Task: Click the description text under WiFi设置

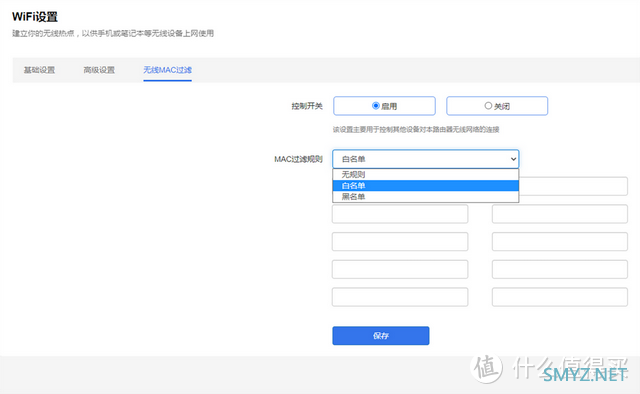Action: pos(113,33)
